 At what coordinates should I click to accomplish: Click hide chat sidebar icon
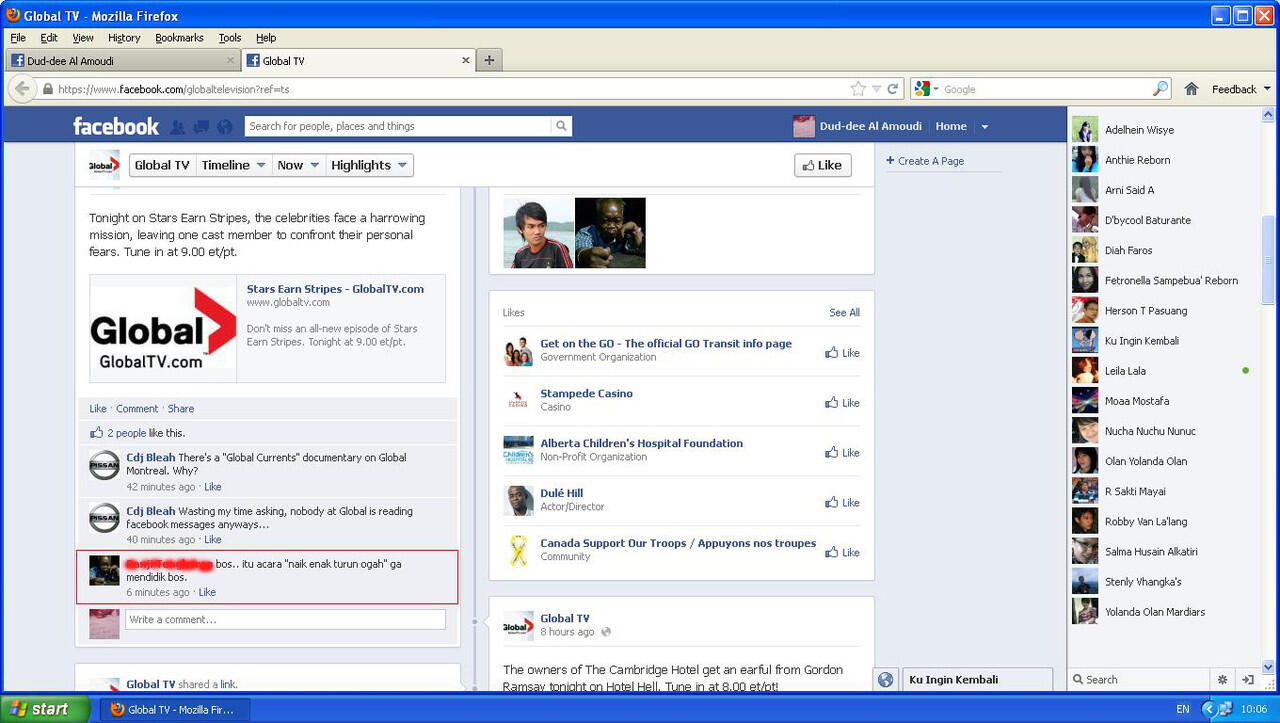coord(1248,679)
